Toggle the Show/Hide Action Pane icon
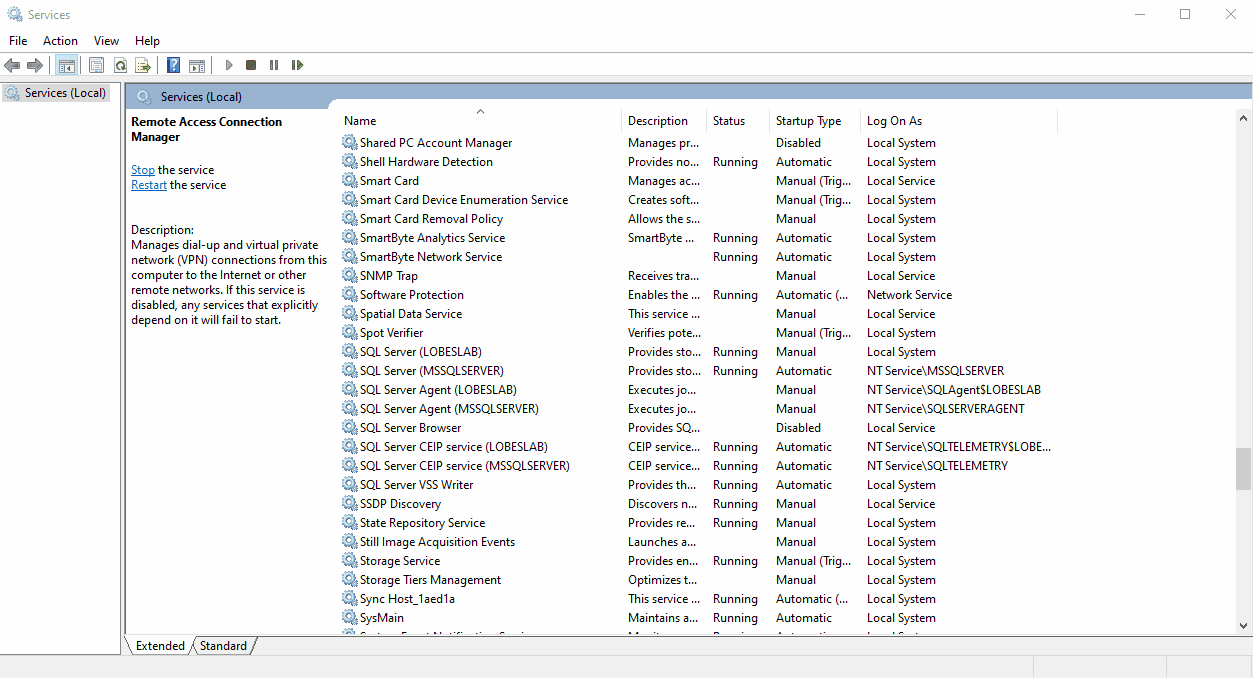Image resolution: width=1253 pixels, height=678 pixels. (x=197, y=65)
